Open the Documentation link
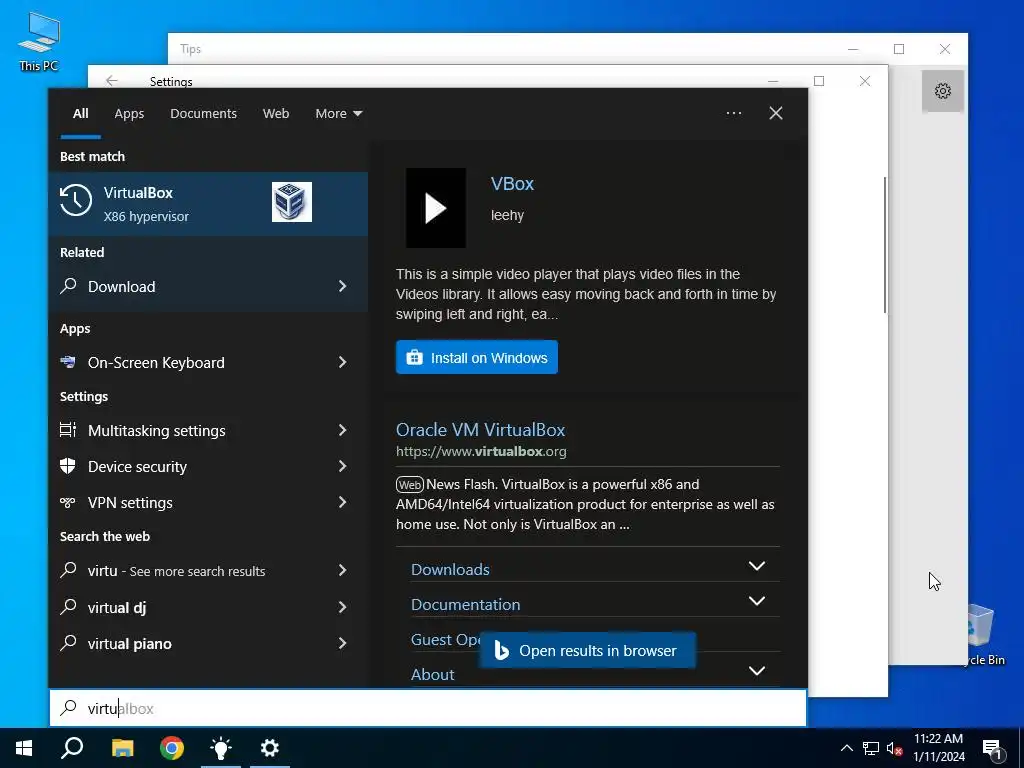The width and height of the screenshot is (1024, 768). point(465,605)
